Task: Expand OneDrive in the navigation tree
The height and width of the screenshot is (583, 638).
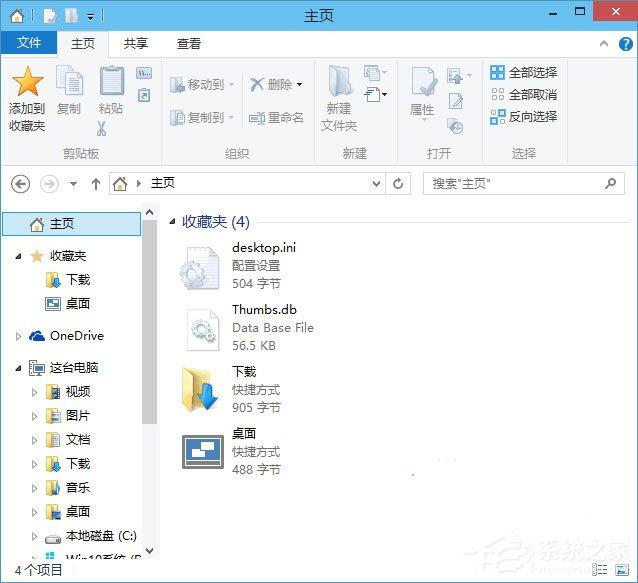Action: click(x=18, y=336)
